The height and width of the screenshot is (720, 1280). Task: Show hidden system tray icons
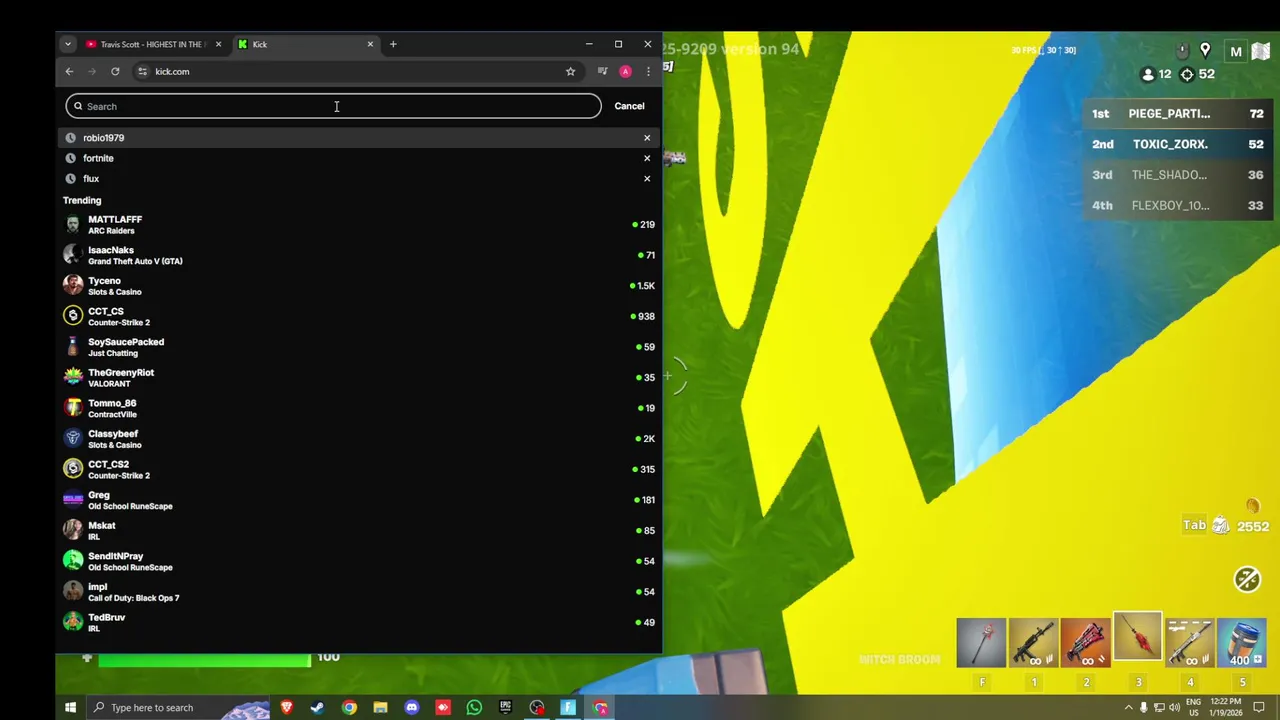tap(1129, 708)
